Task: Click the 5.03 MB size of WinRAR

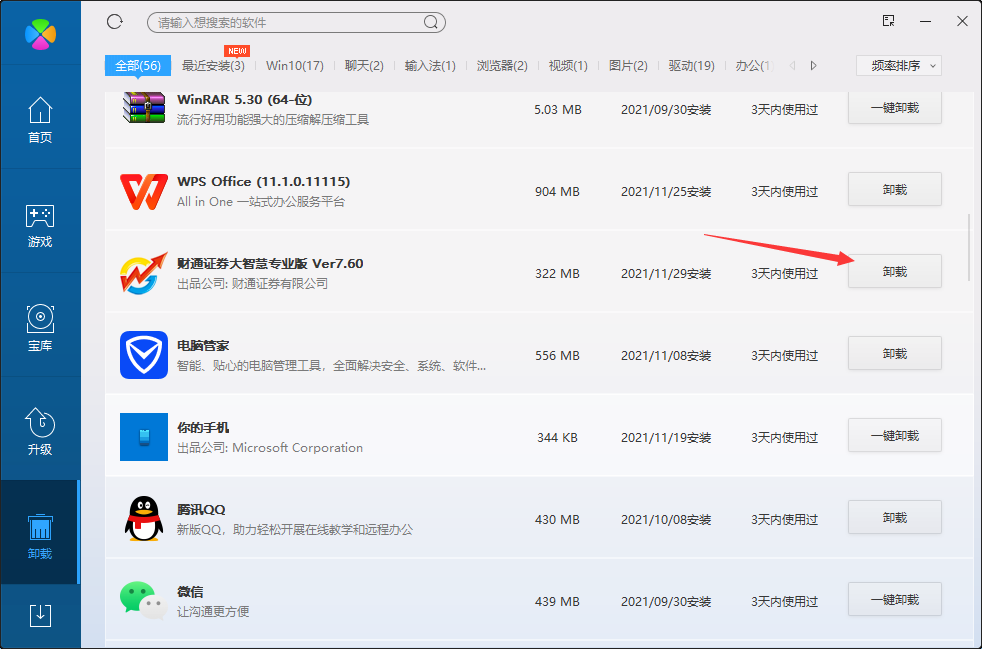Action: (557, 110)
